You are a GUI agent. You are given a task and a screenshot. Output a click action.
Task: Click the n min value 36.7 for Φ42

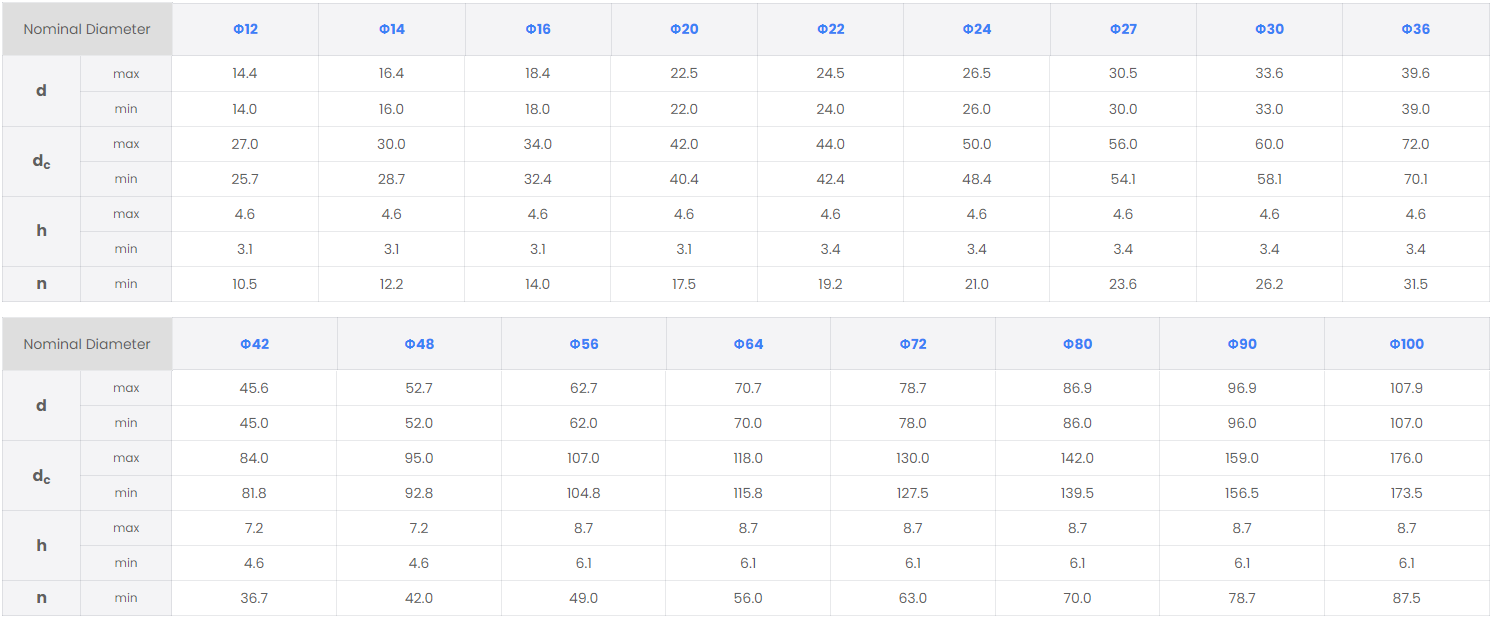pyautogui.click(x=254, y=599)
